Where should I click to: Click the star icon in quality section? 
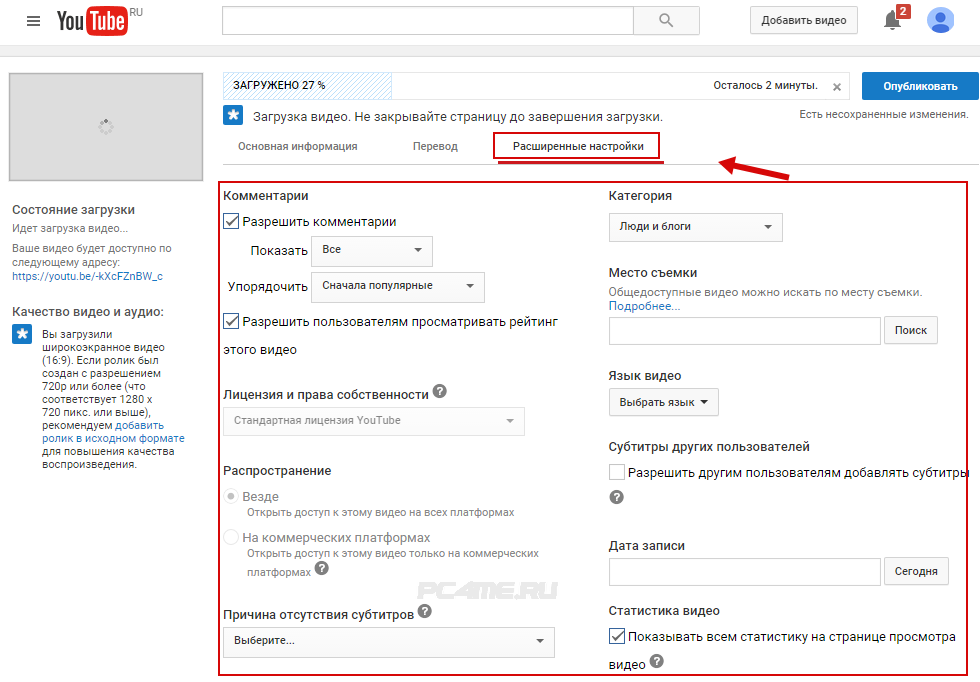(22, 334)
